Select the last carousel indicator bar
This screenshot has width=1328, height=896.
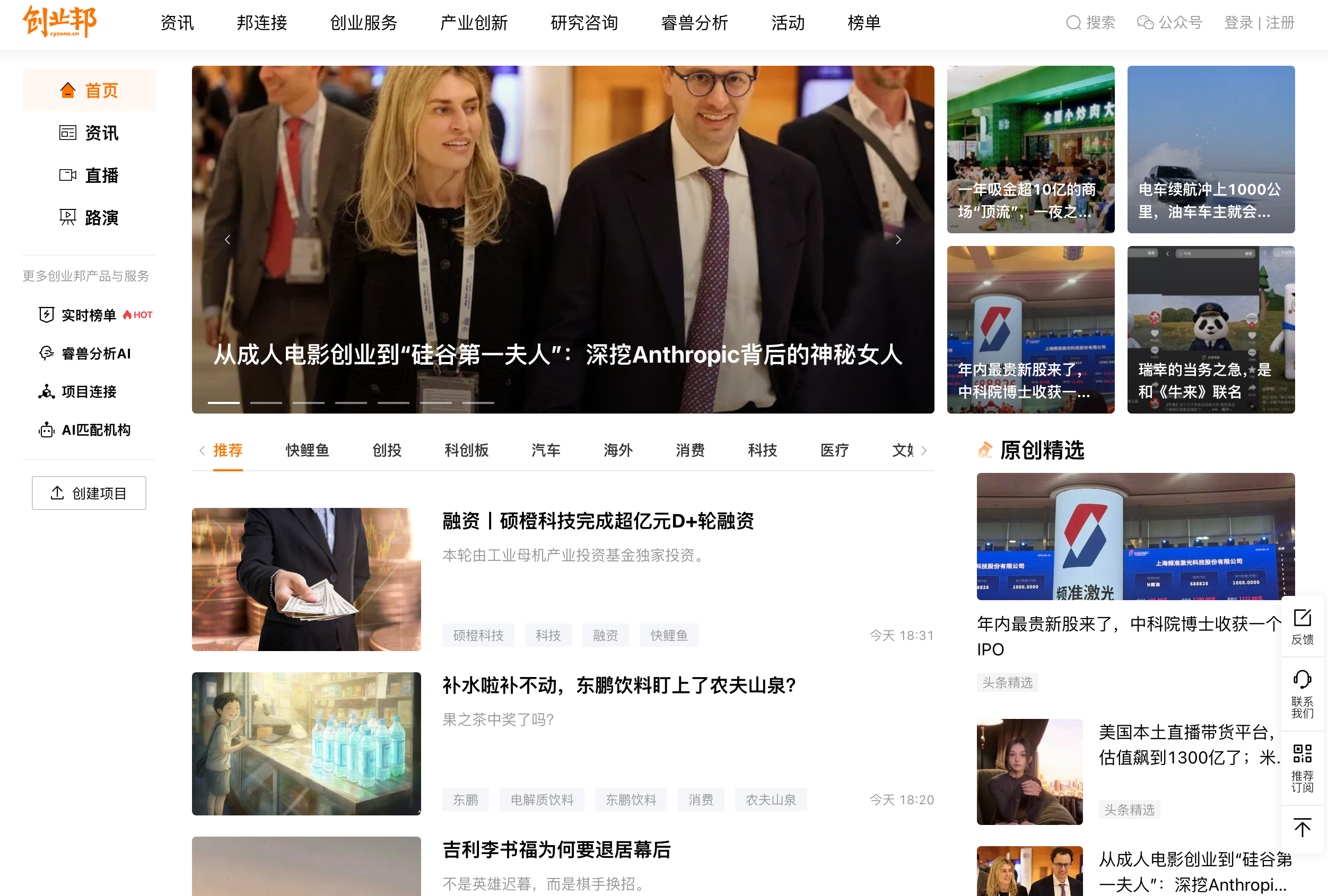tap(478, 402)
